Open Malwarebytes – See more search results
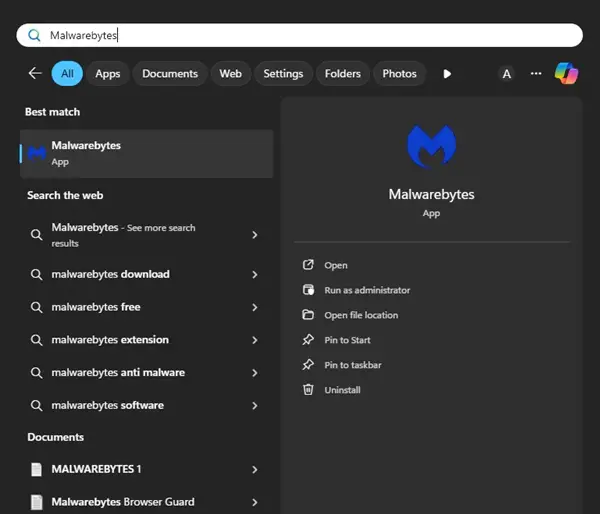This screenshot has width=600, height=514. tap(147, 235)
